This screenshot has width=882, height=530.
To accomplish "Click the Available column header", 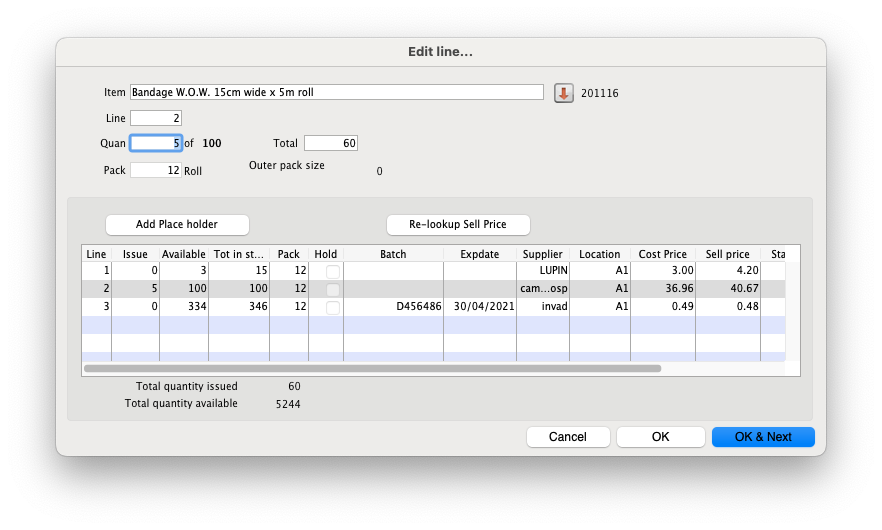I will pyautogui.click(x=184, y=254).
